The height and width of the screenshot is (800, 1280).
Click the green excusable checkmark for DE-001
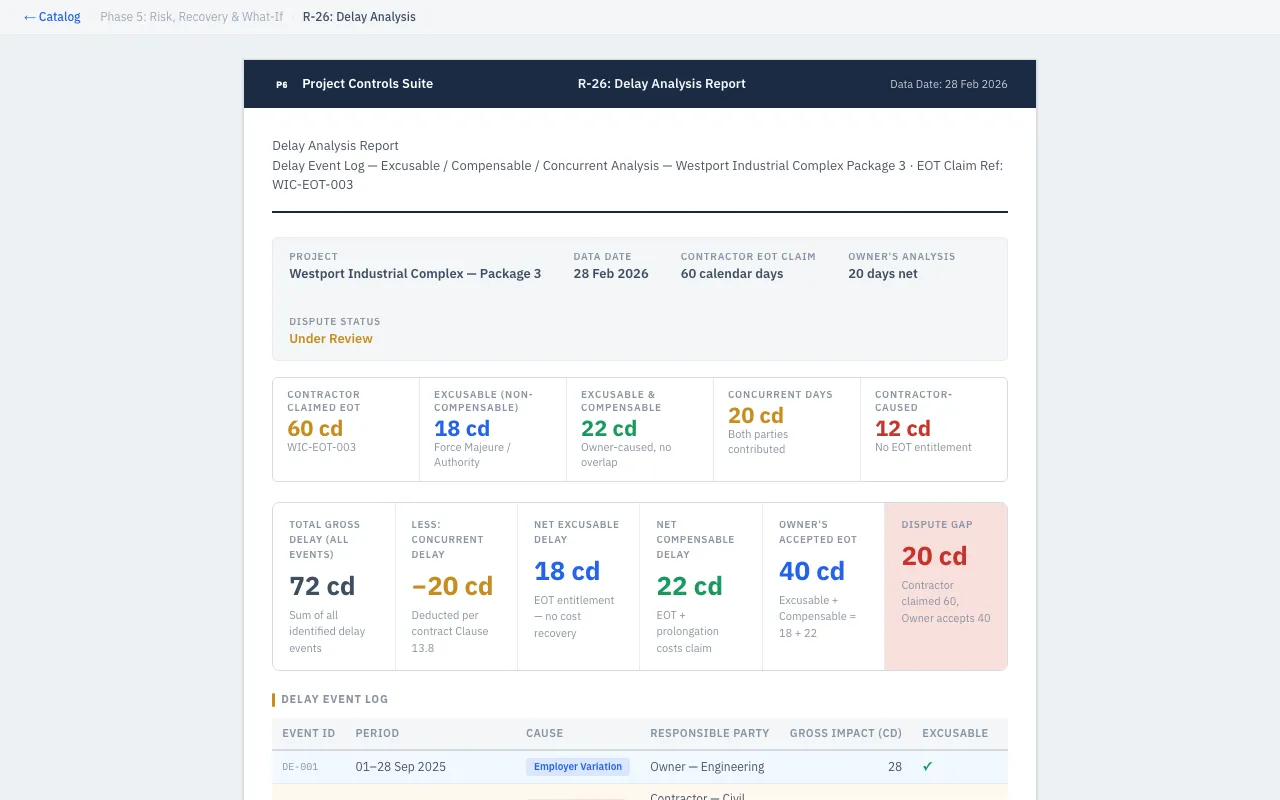[927, 767]
